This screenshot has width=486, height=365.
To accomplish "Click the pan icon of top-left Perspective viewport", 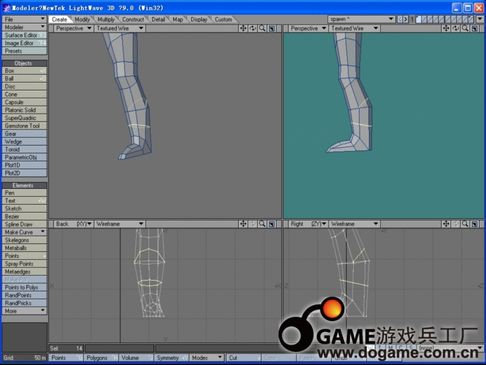I will pyautogui.click(x=243, y=28).
